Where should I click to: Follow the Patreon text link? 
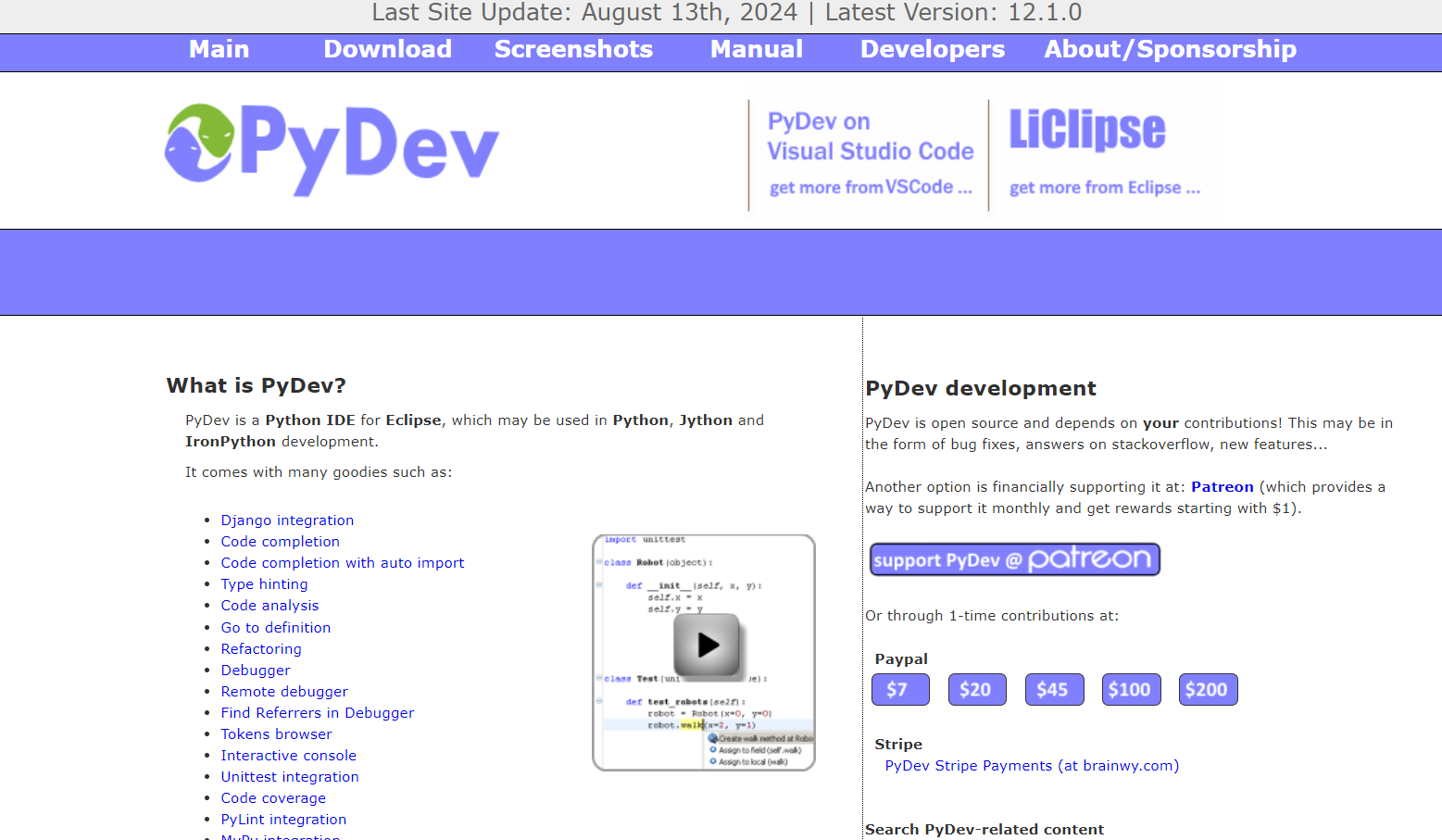coord(1222,487)
